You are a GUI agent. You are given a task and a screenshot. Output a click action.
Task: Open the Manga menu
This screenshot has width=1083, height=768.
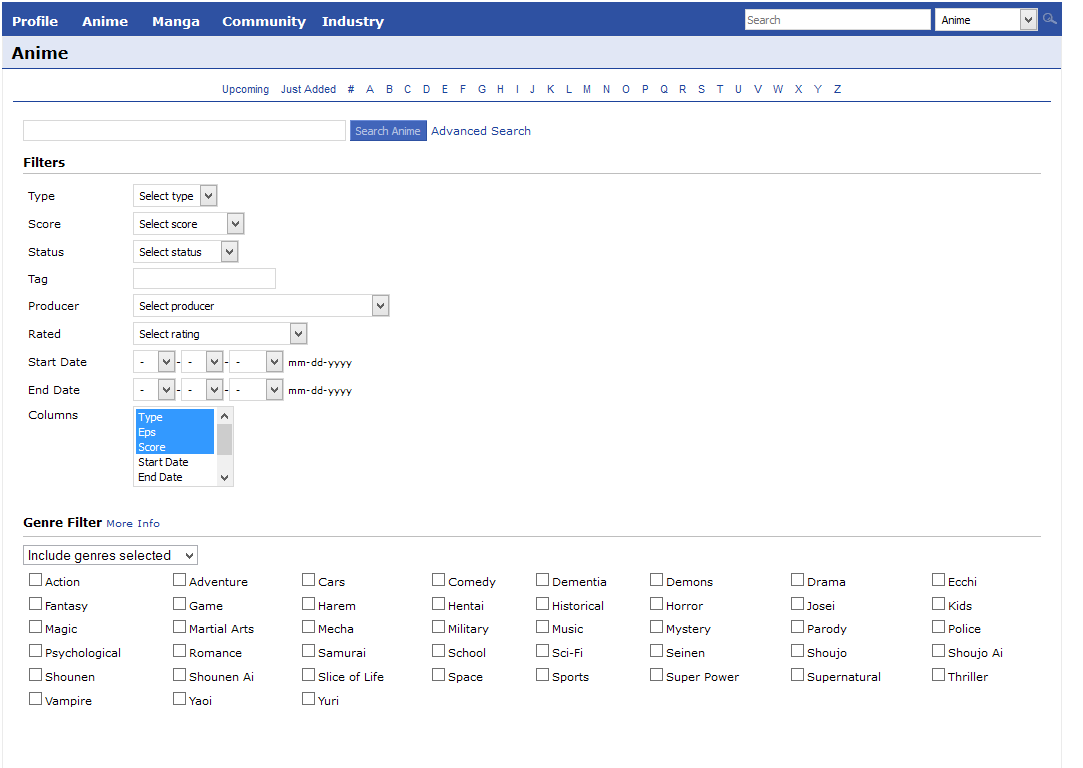coord(175,21)
